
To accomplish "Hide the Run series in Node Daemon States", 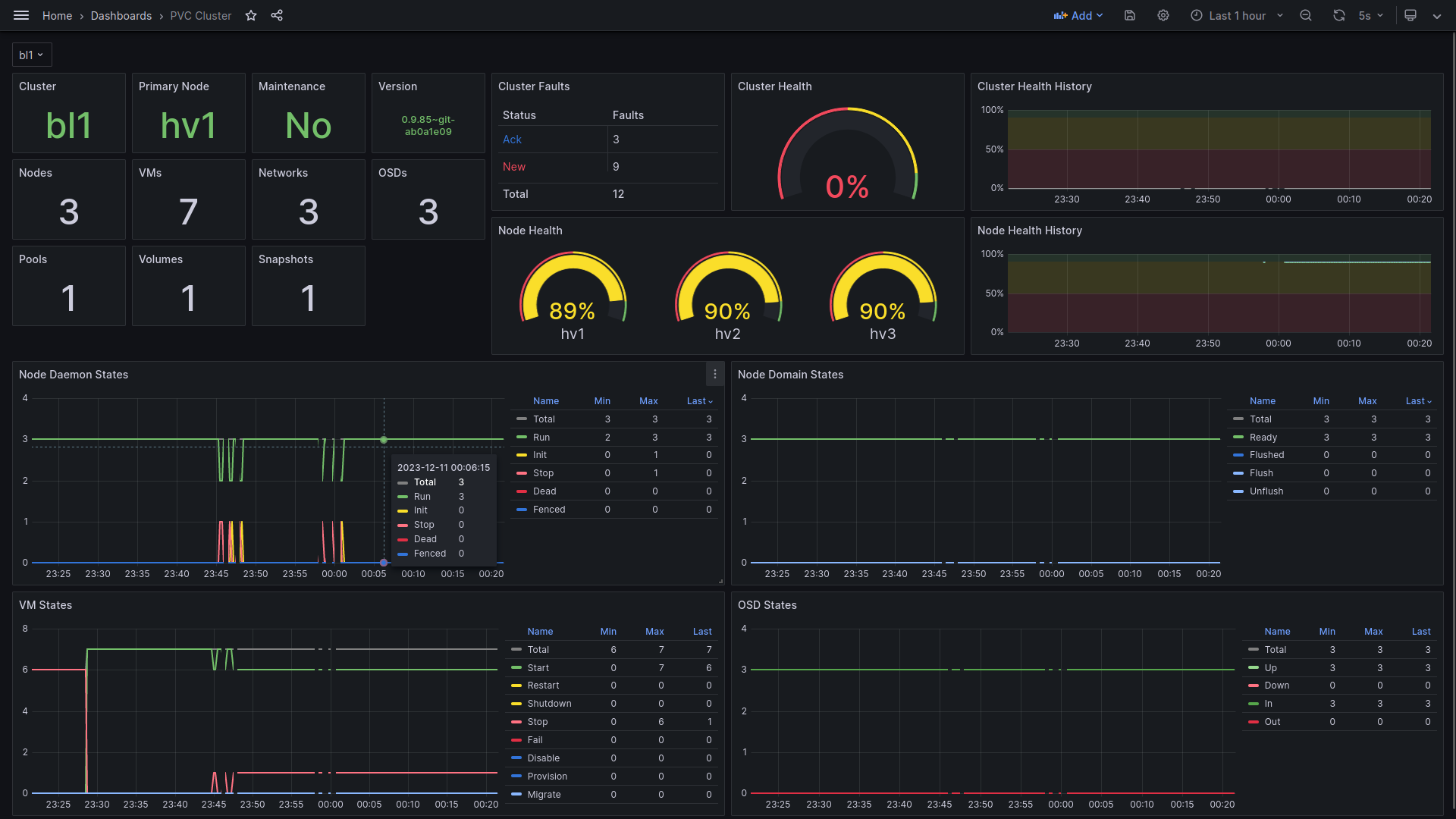I will click(541, 438).
